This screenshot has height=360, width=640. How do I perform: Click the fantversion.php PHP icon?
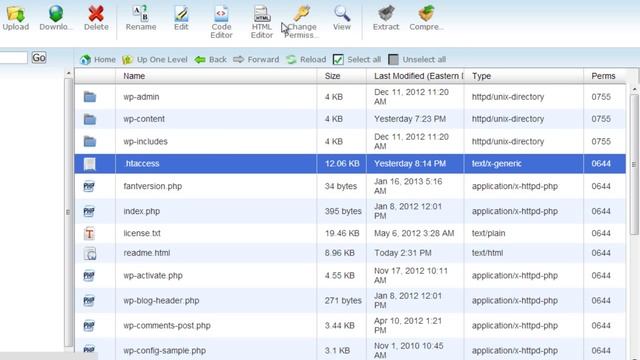(89, 187)
